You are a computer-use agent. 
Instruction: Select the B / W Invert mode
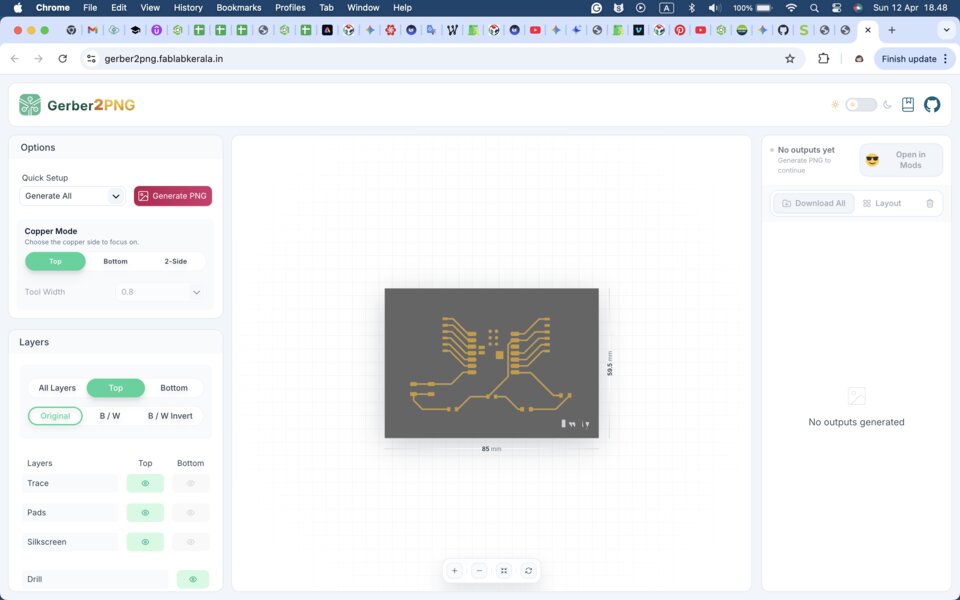click(x=170, y=416)
